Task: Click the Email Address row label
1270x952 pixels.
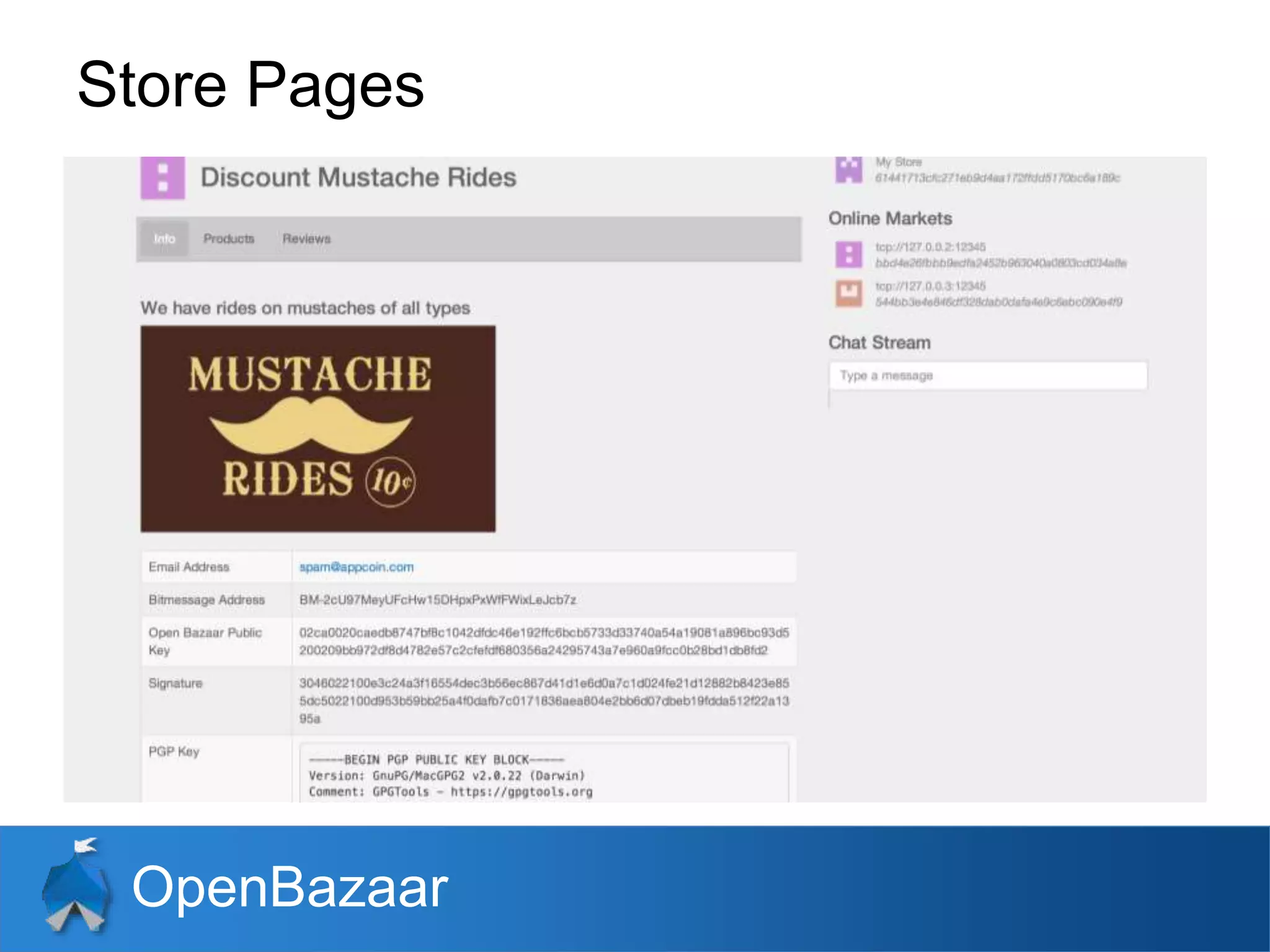Action: tap(189, 567)
